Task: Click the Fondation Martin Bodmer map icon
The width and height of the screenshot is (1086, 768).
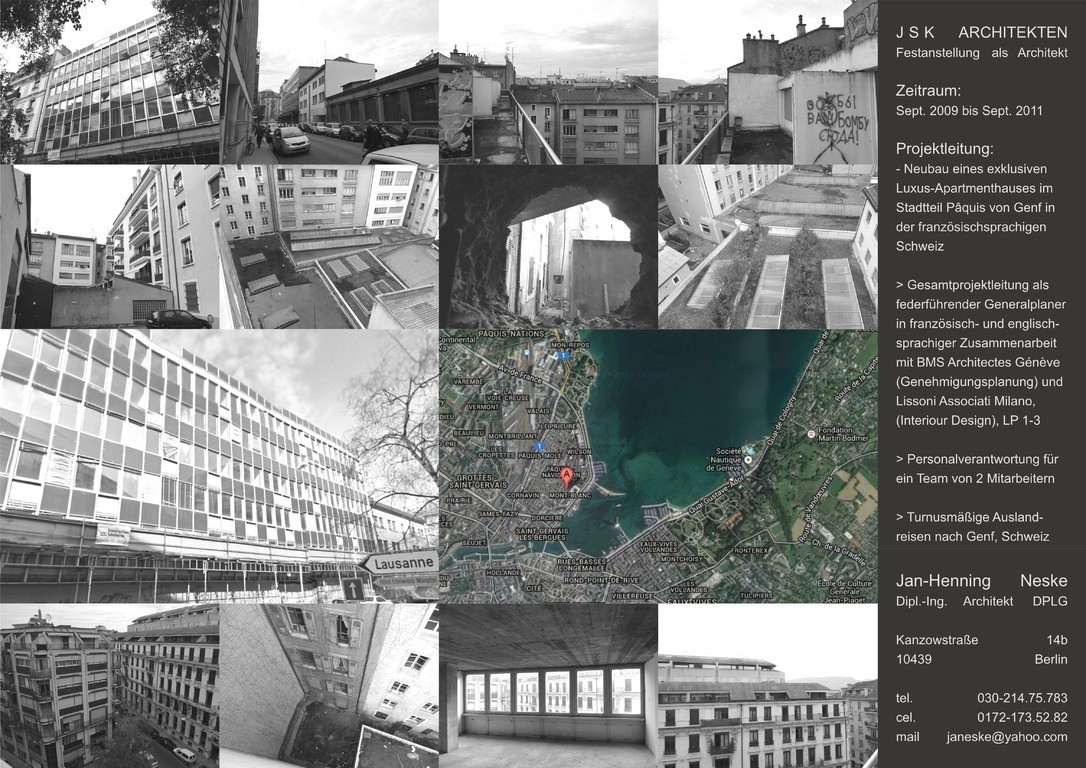Action: pyautogui.click(x=810, y=433)
